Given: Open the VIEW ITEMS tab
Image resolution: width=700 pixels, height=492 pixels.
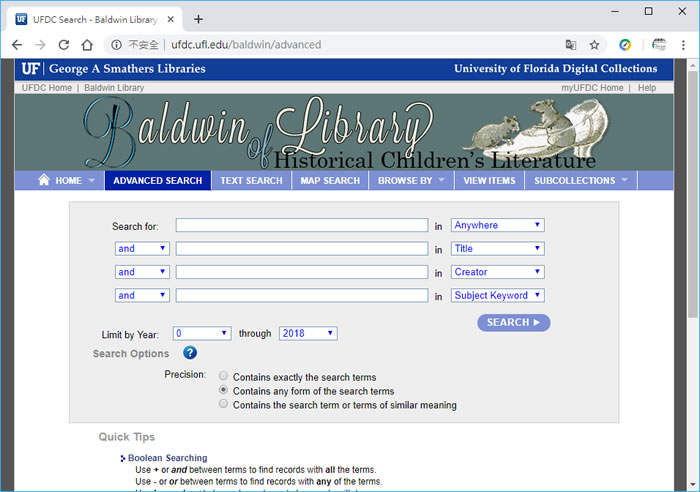Looking at the screenshot, I should [x=489, y=180].
